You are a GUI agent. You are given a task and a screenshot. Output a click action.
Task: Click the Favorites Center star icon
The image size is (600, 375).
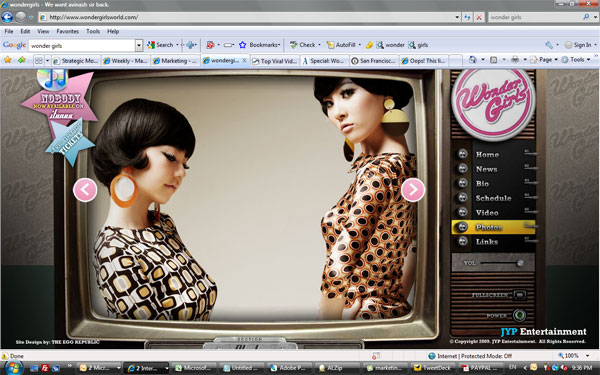coord(7,60)
